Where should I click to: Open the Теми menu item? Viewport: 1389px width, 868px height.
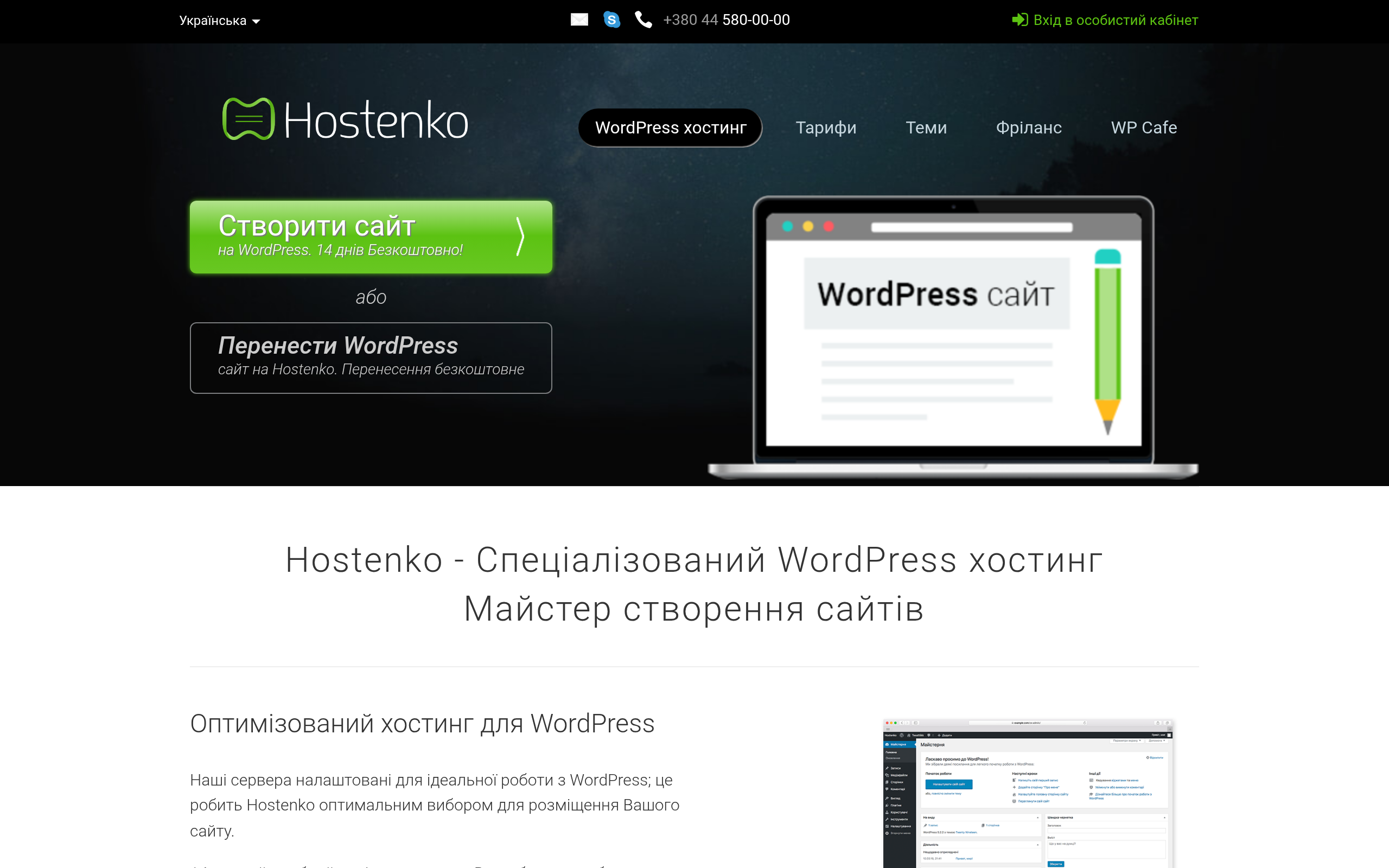coord(926,127)
